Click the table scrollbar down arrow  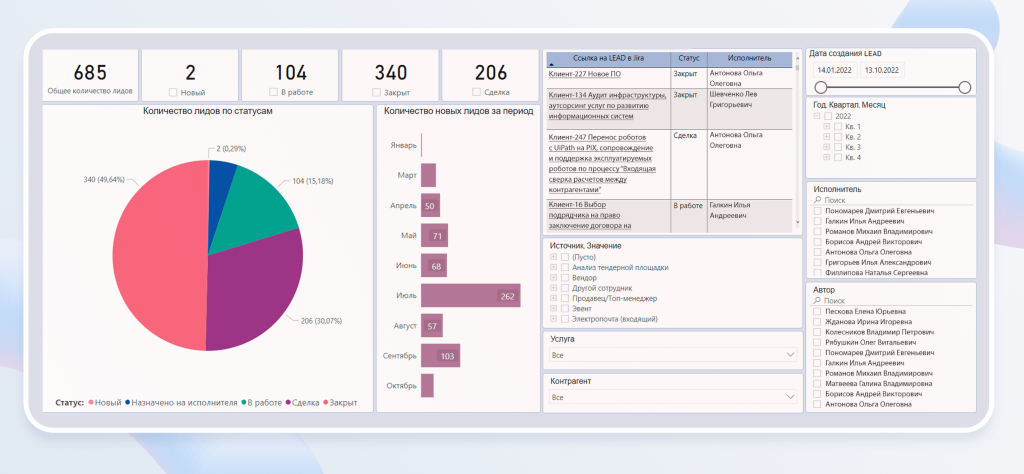(797, 223)
